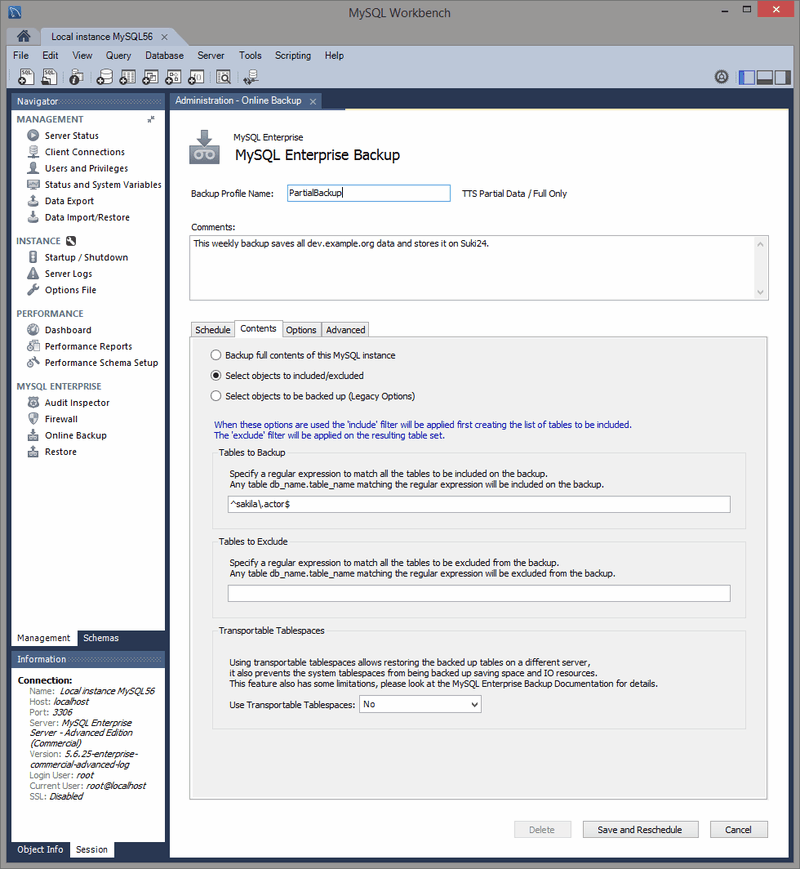Click the search table data icon
This screenshot has width=800, height=869.
tap(223, 76)
